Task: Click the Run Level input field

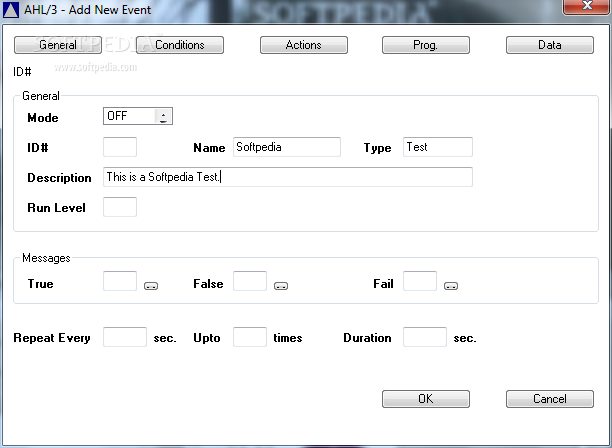Action: (x=120, y=207)
